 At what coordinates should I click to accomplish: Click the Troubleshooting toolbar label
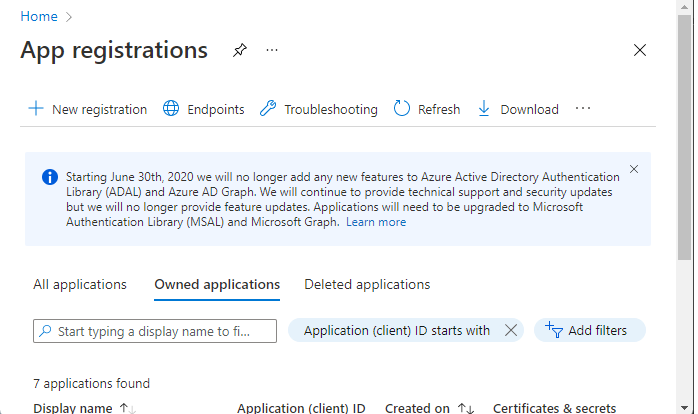pos(331,110)
